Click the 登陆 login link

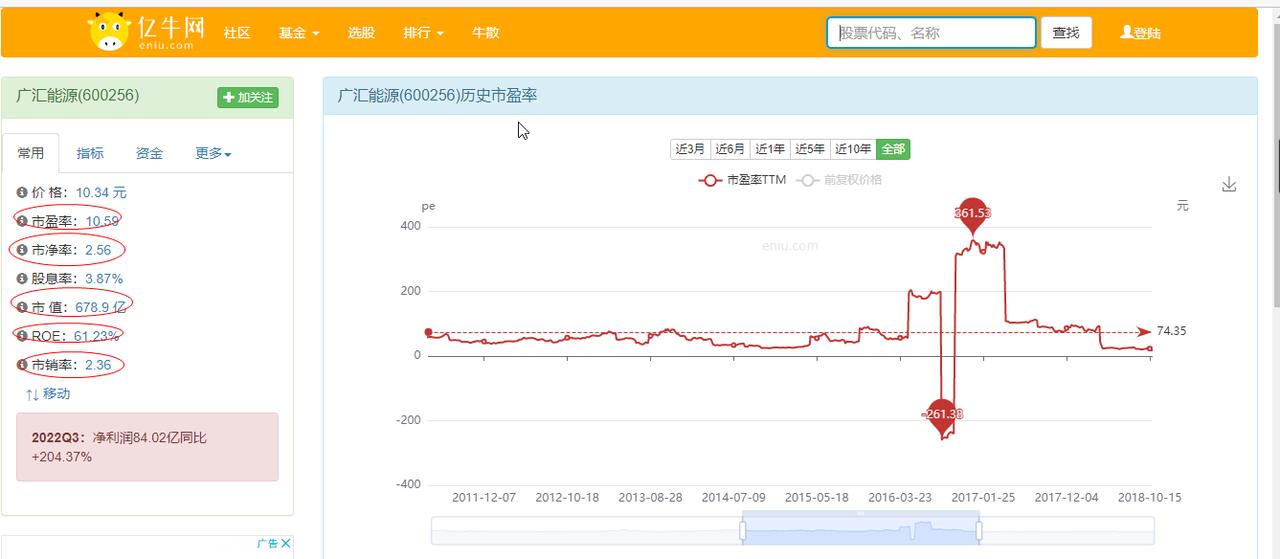point(1141,33)
